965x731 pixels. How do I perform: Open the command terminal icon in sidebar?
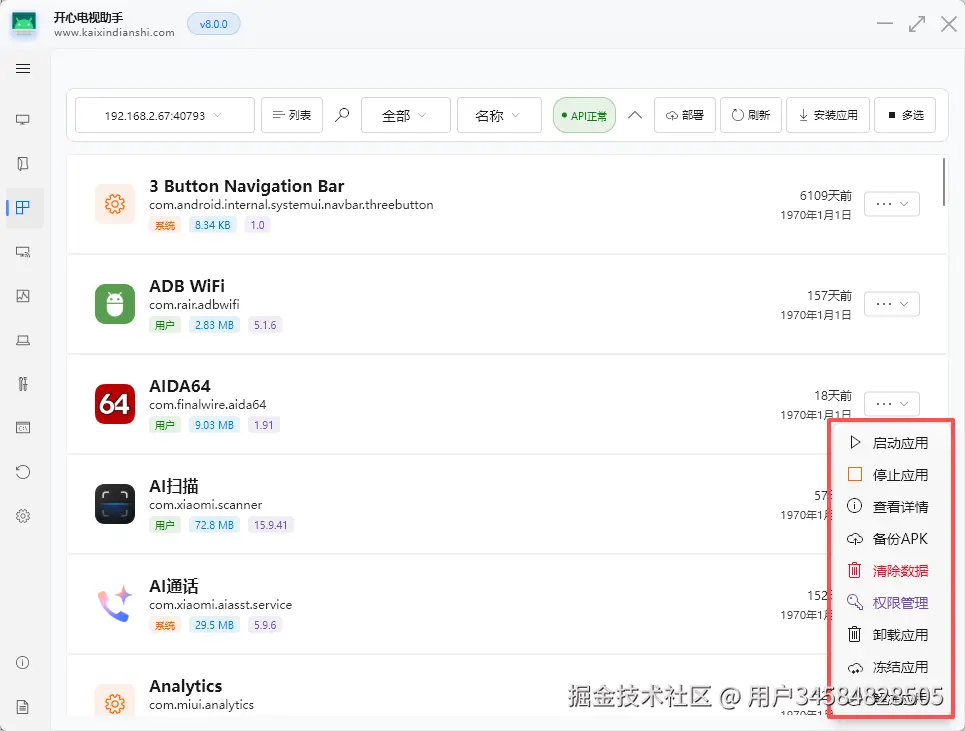pos(23,428)
